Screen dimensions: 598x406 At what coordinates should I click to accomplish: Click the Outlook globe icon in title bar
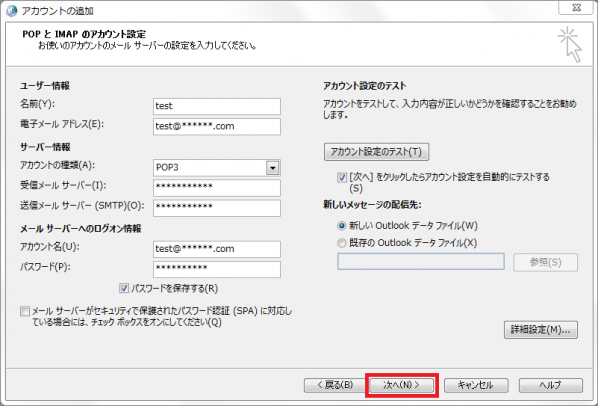click(11, 11)
